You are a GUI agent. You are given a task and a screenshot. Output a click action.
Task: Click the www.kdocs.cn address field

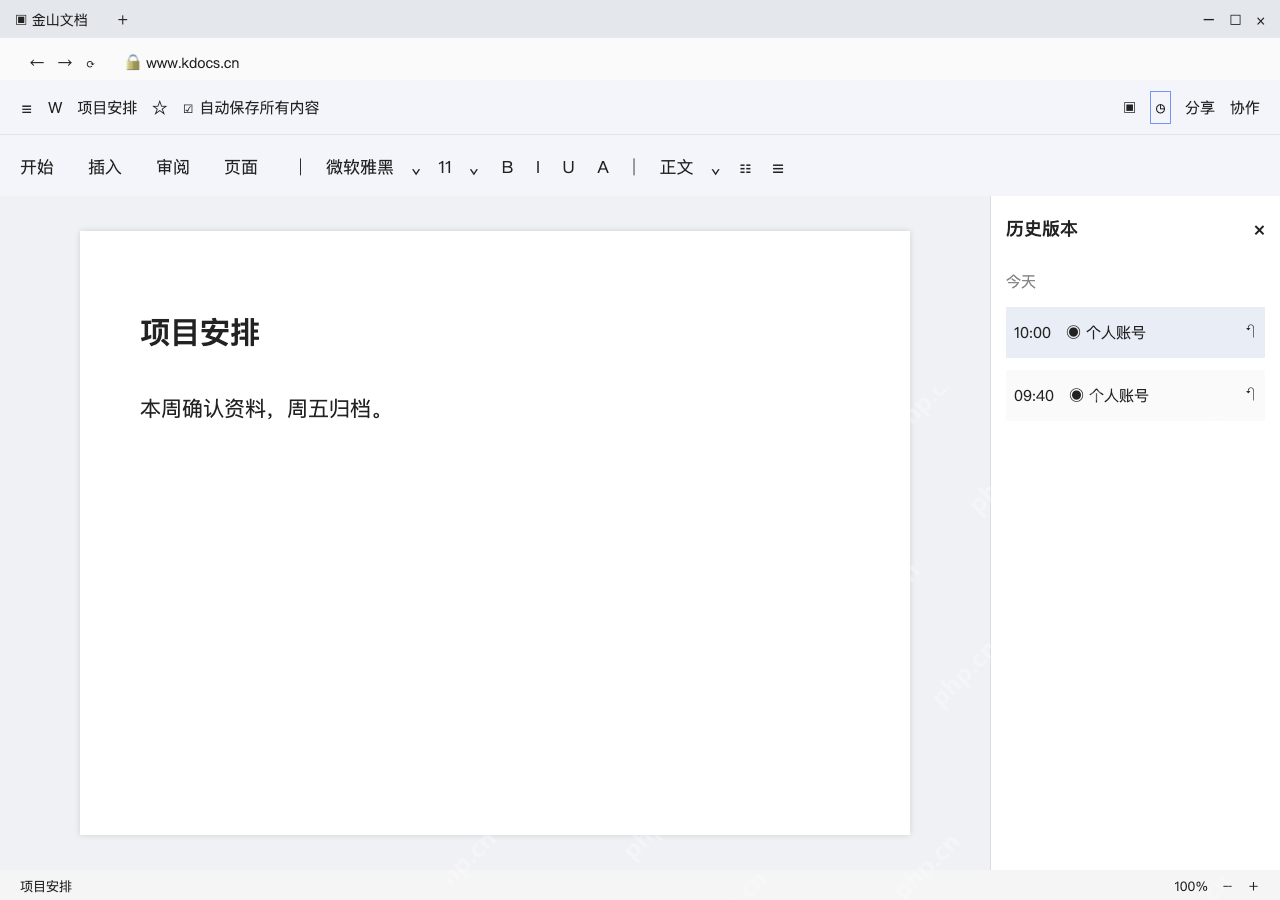(193, 63)
